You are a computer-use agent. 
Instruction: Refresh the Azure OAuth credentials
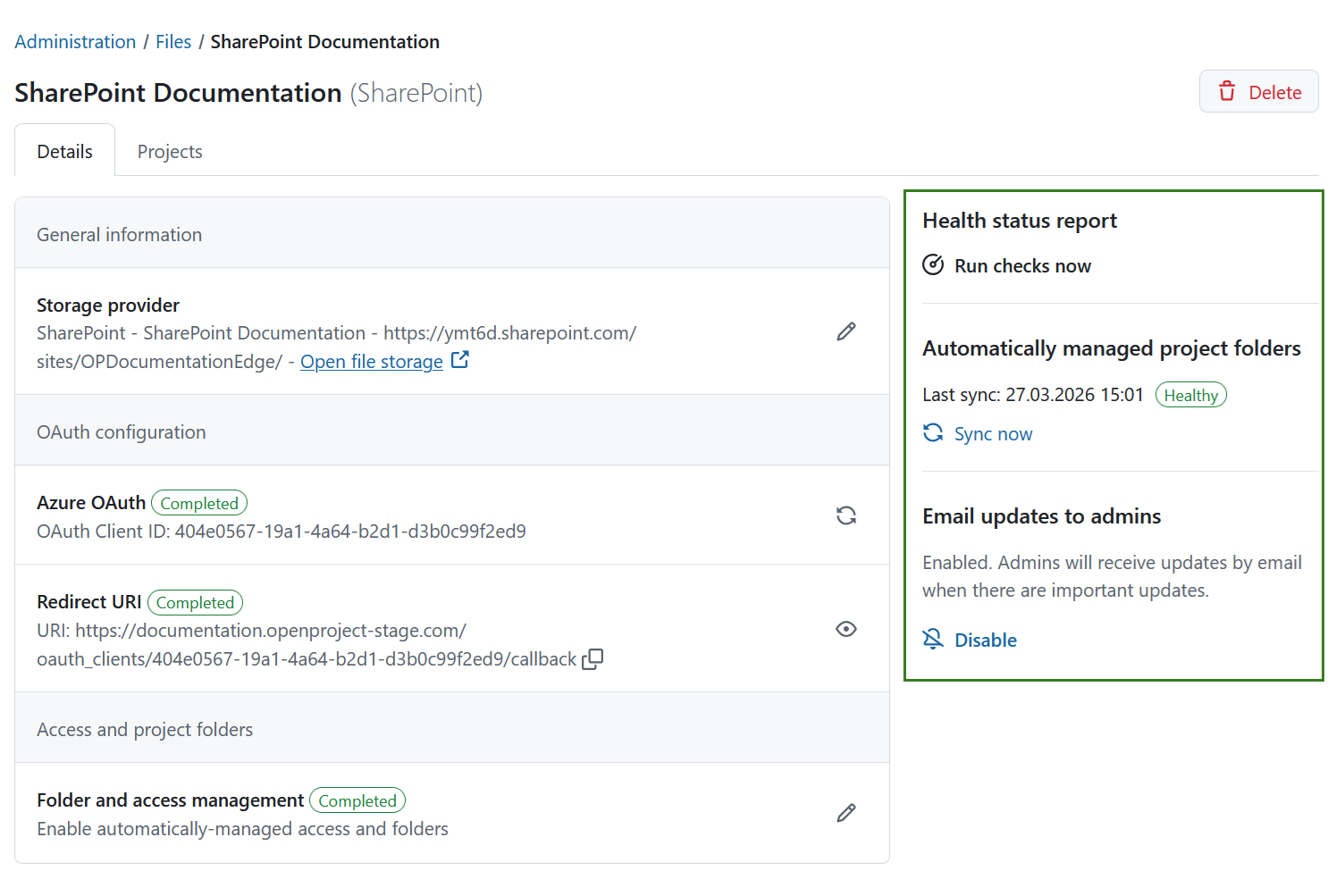click(x=845, y=515)
